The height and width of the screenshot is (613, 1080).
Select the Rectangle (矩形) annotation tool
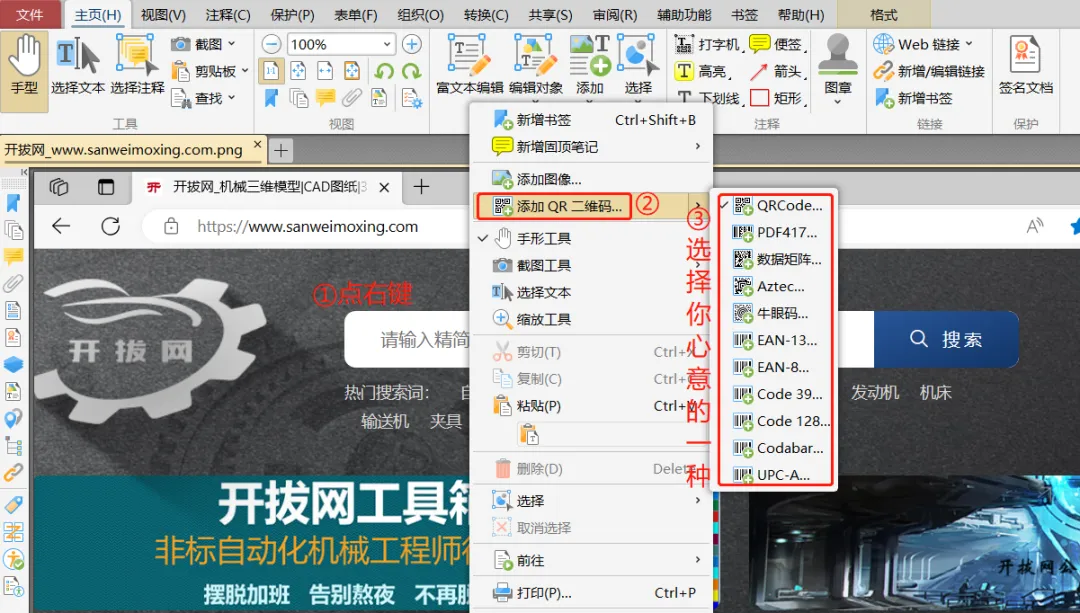[778, 98]
